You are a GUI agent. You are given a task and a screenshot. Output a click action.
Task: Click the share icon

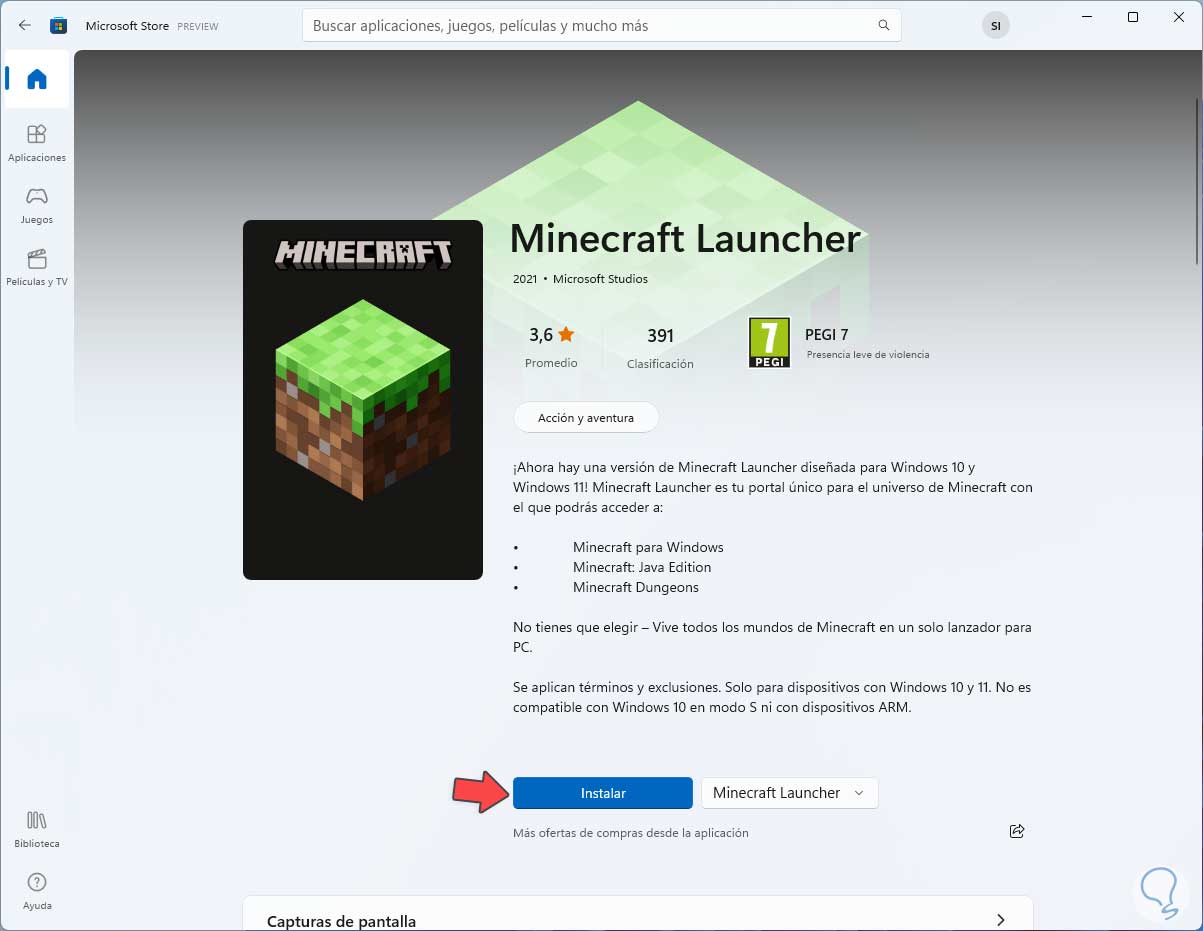(x=1017, y=831)
